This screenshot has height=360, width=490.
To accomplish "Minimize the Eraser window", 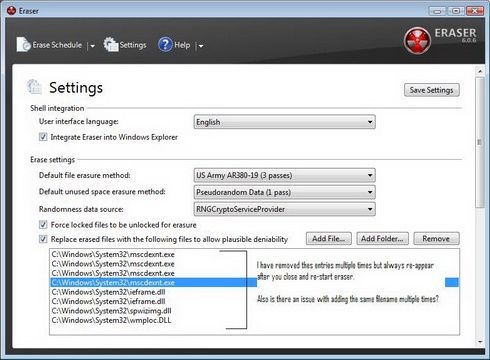I will pos(437,11).
